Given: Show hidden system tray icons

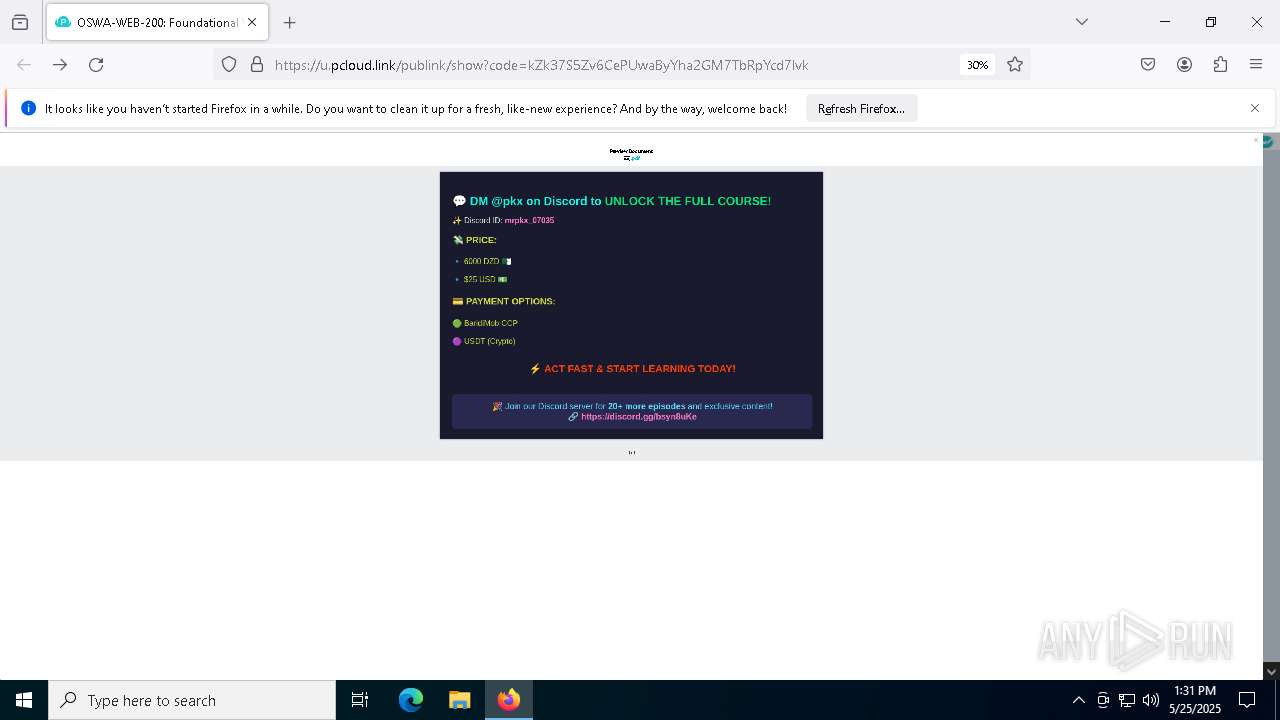Looking at the screenshot, I should click(1078, 700).
